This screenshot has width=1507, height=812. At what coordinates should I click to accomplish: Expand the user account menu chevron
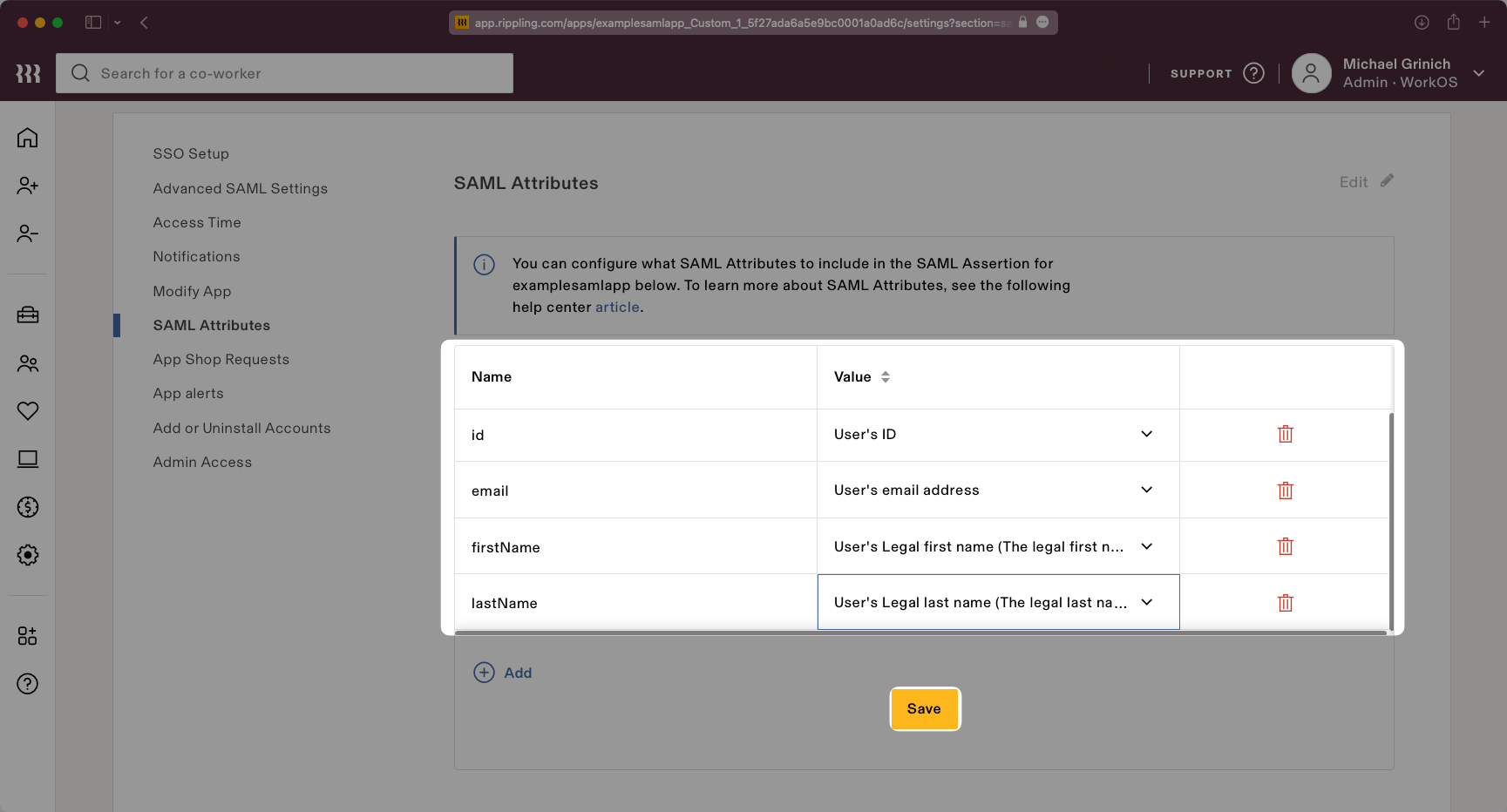1478,73
